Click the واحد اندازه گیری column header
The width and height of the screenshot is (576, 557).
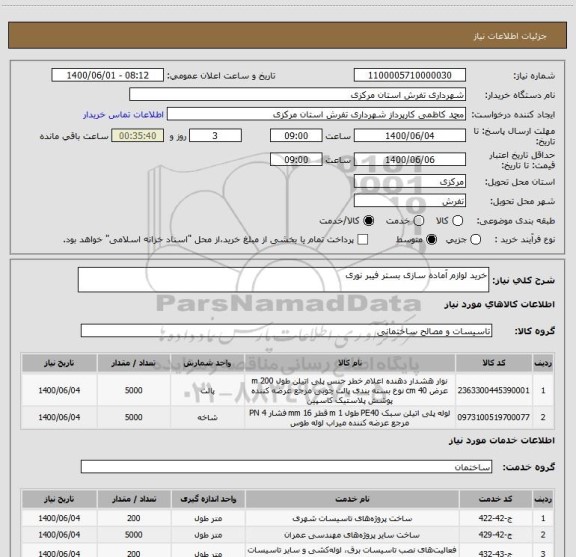[208, 499]
